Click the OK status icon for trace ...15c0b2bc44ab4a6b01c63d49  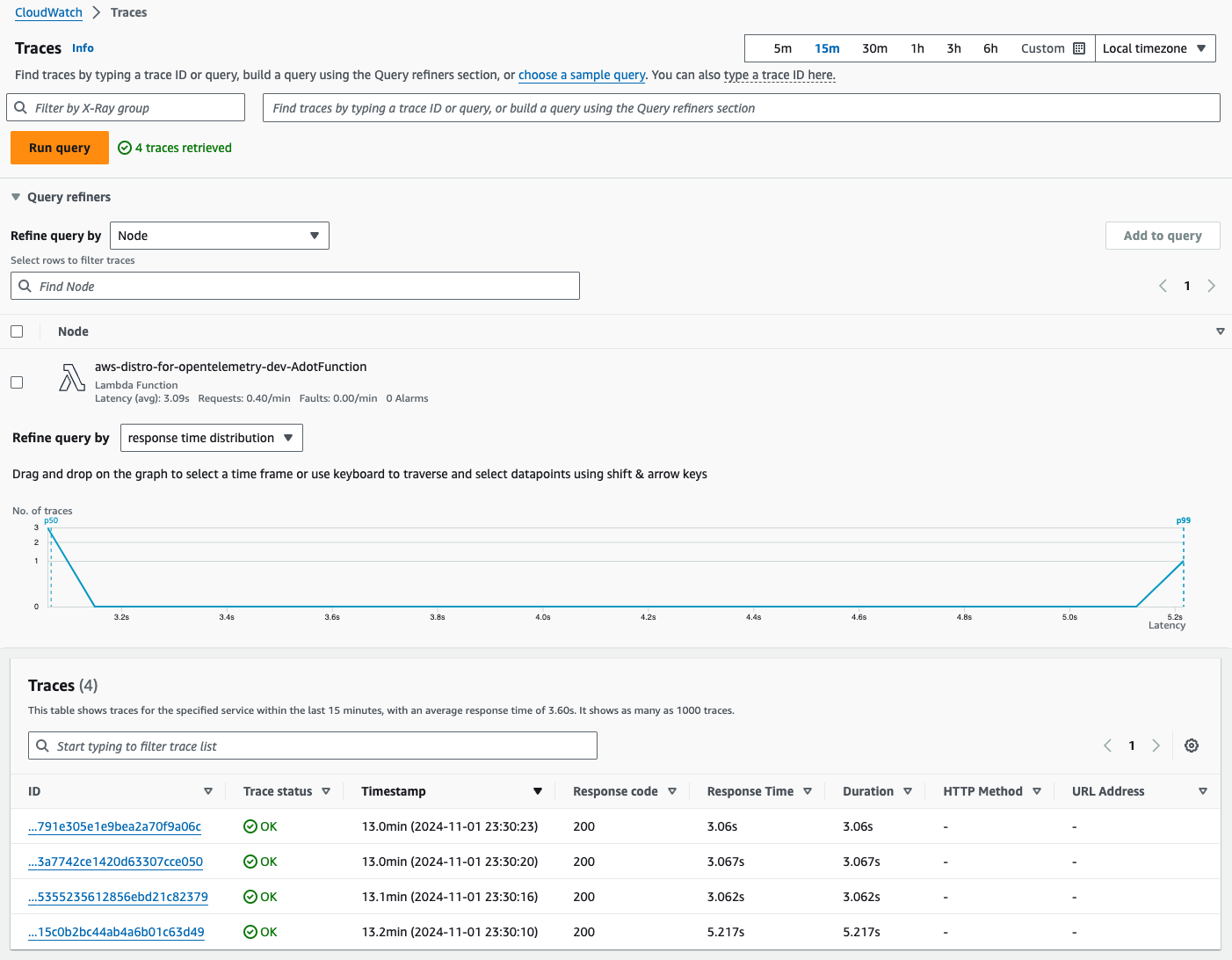[250, 932]
